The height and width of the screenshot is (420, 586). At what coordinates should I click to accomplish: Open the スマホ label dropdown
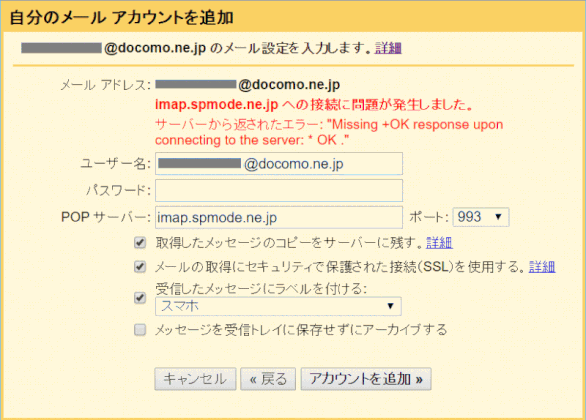coord(278,306)
